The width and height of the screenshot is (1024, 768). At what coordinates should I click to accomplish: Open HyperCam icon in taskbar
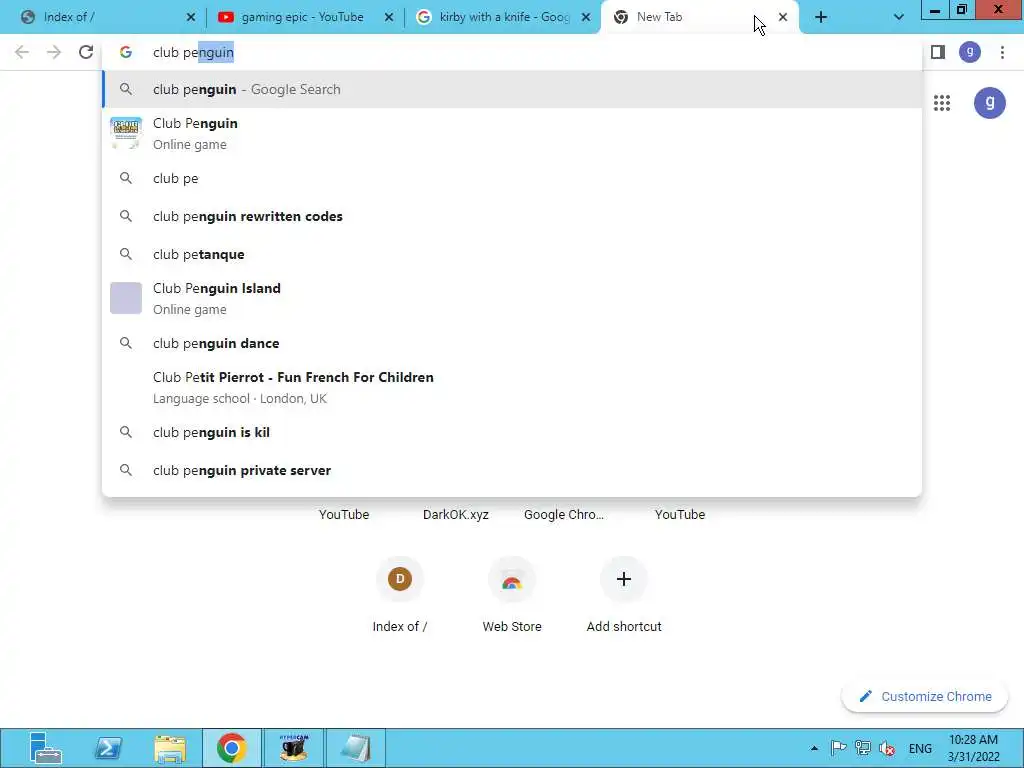[x=294, y=748]
